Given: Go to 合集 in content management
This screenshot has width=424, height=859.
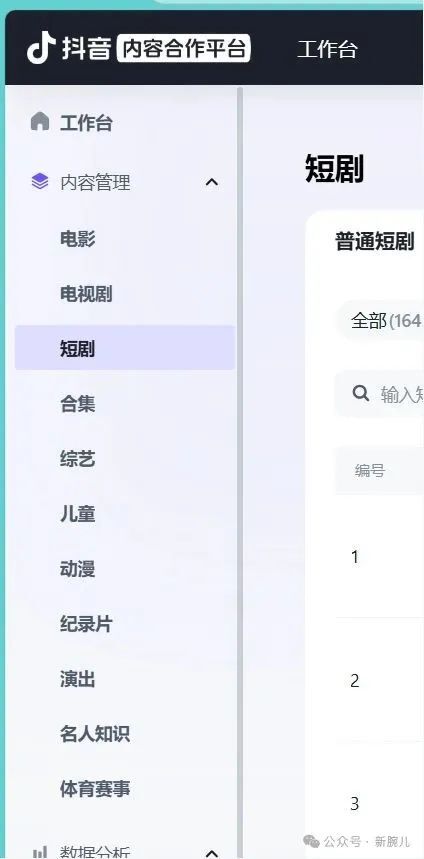Looking at the screenshot, I should (x=77, y=404).
